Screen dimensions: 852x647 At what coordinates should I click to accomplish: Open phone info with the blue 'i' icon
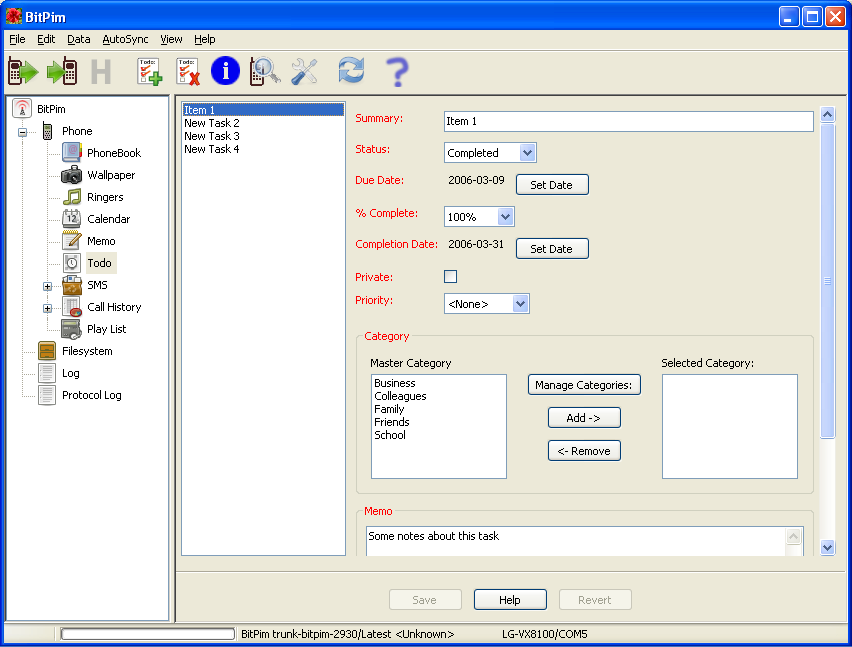226,71
